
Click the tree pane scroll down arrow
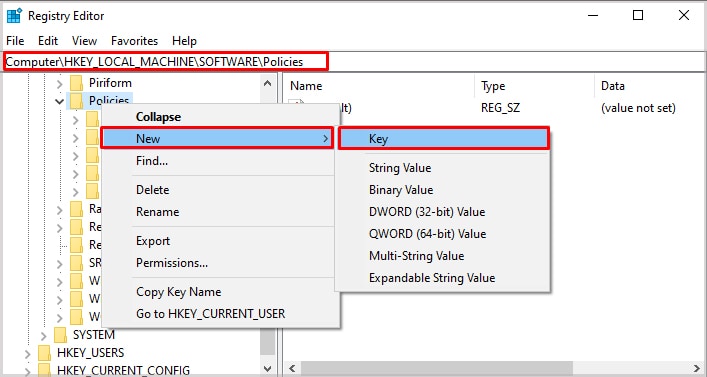click(267, 368)
